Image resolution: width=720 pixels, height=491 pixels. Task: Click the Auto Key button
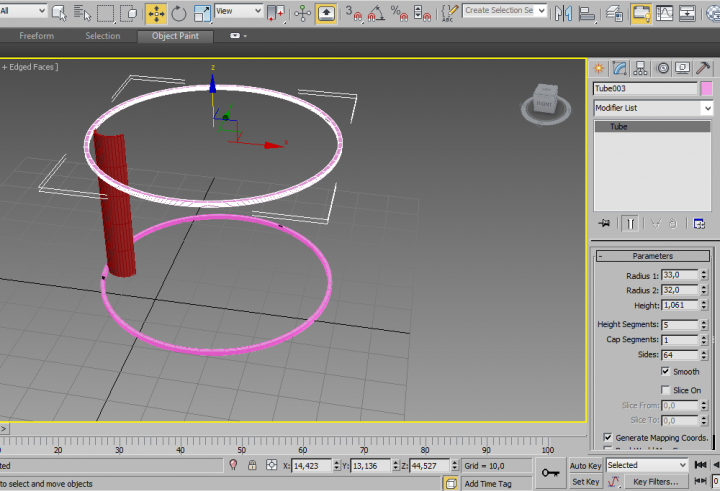click(585, 465)
